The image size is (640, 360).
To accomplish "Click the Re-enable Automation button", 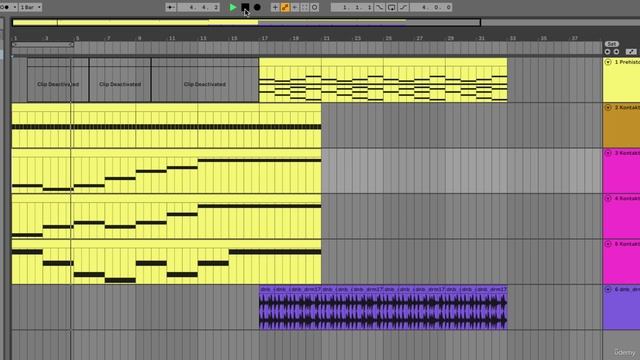I will pyautogui.click(x=295, y=7).
